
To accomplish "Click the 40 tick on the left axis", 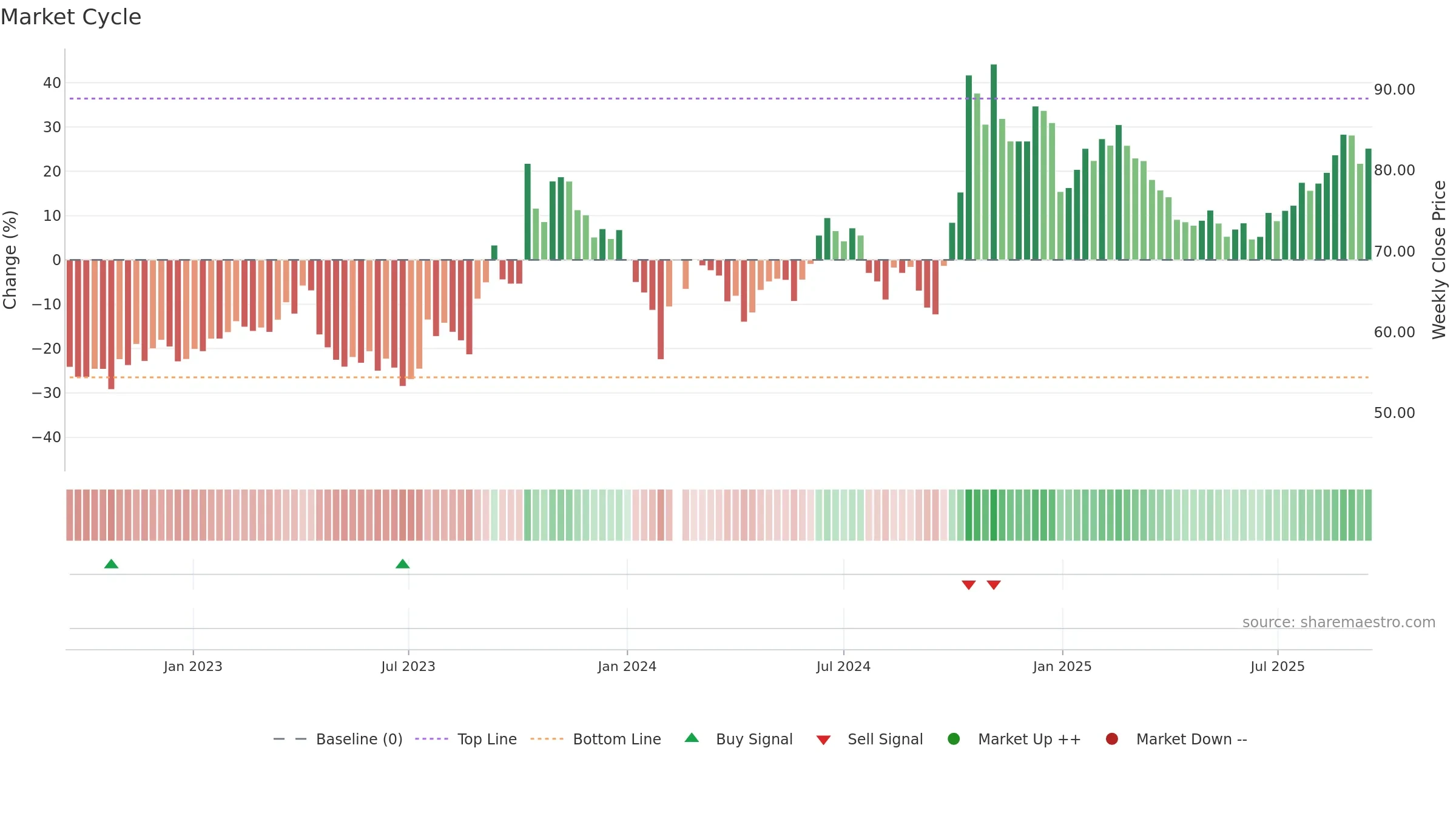I will [x=52, y=83].
